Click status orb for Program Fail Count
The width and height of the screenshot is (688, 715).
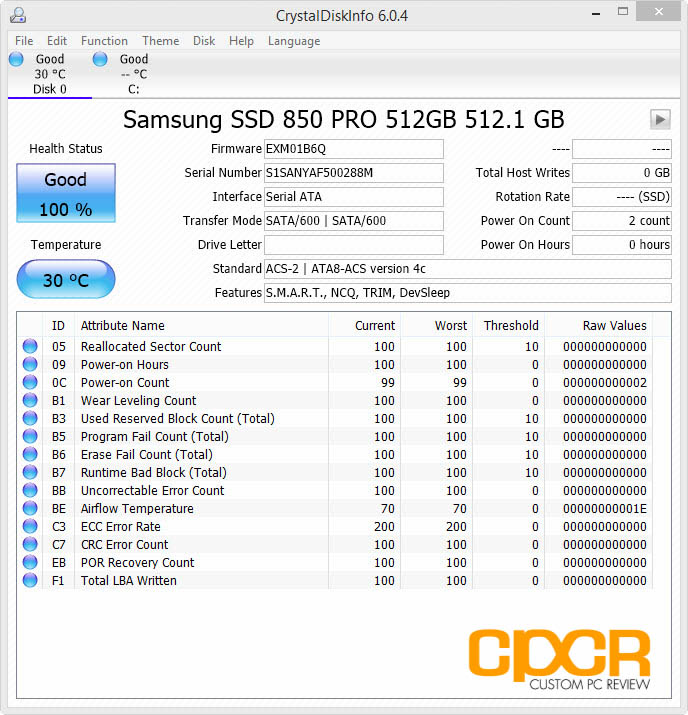point(30,436)
